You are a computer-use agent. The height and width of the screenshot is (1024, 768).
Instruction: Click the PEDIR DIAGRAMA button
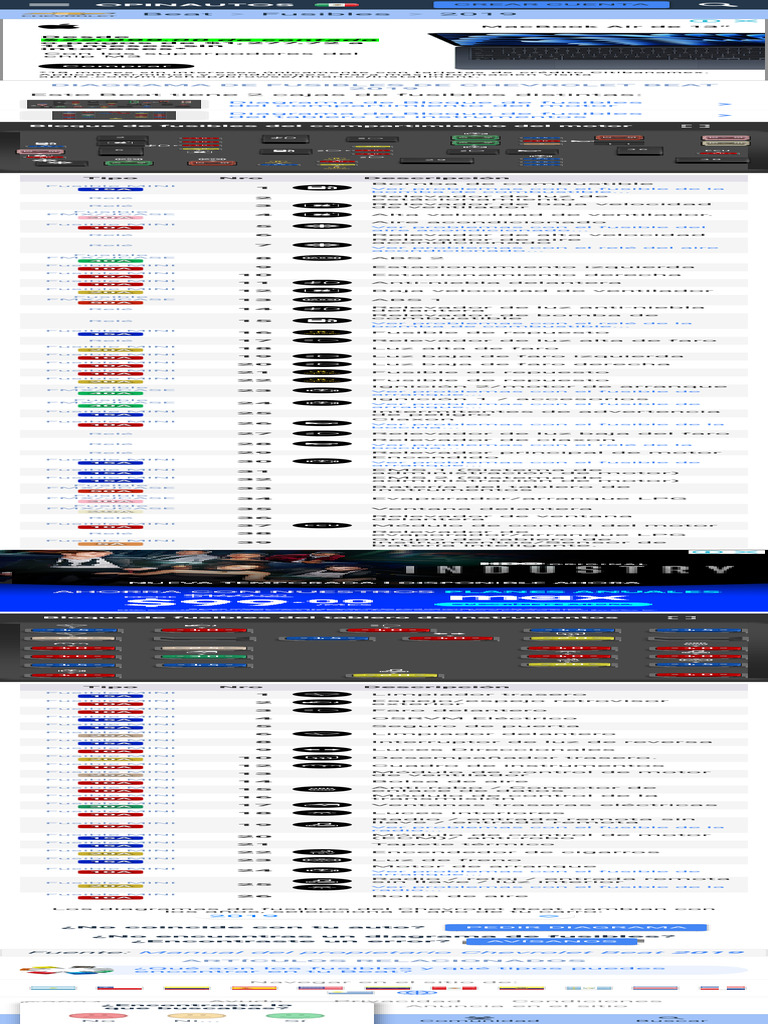576,927
